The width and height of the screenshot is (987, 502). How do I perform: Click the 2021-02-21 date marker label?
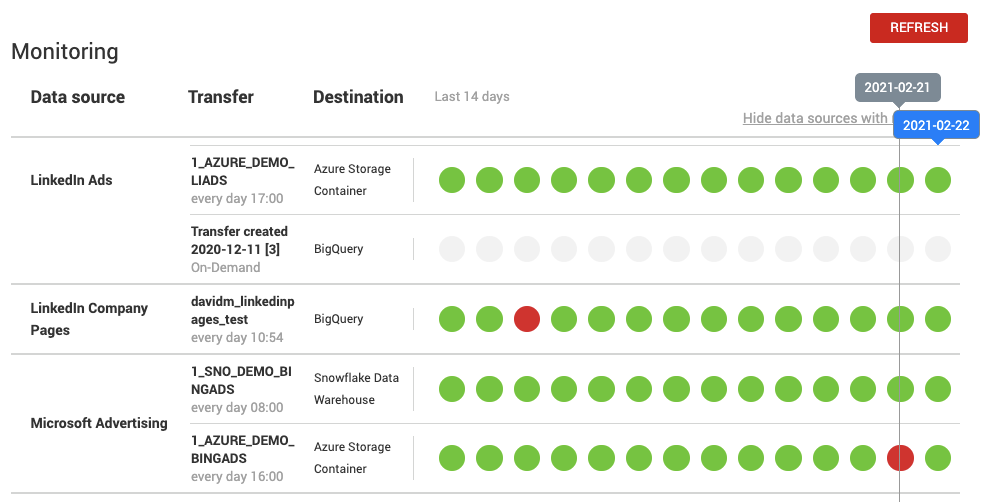point(897,88)
